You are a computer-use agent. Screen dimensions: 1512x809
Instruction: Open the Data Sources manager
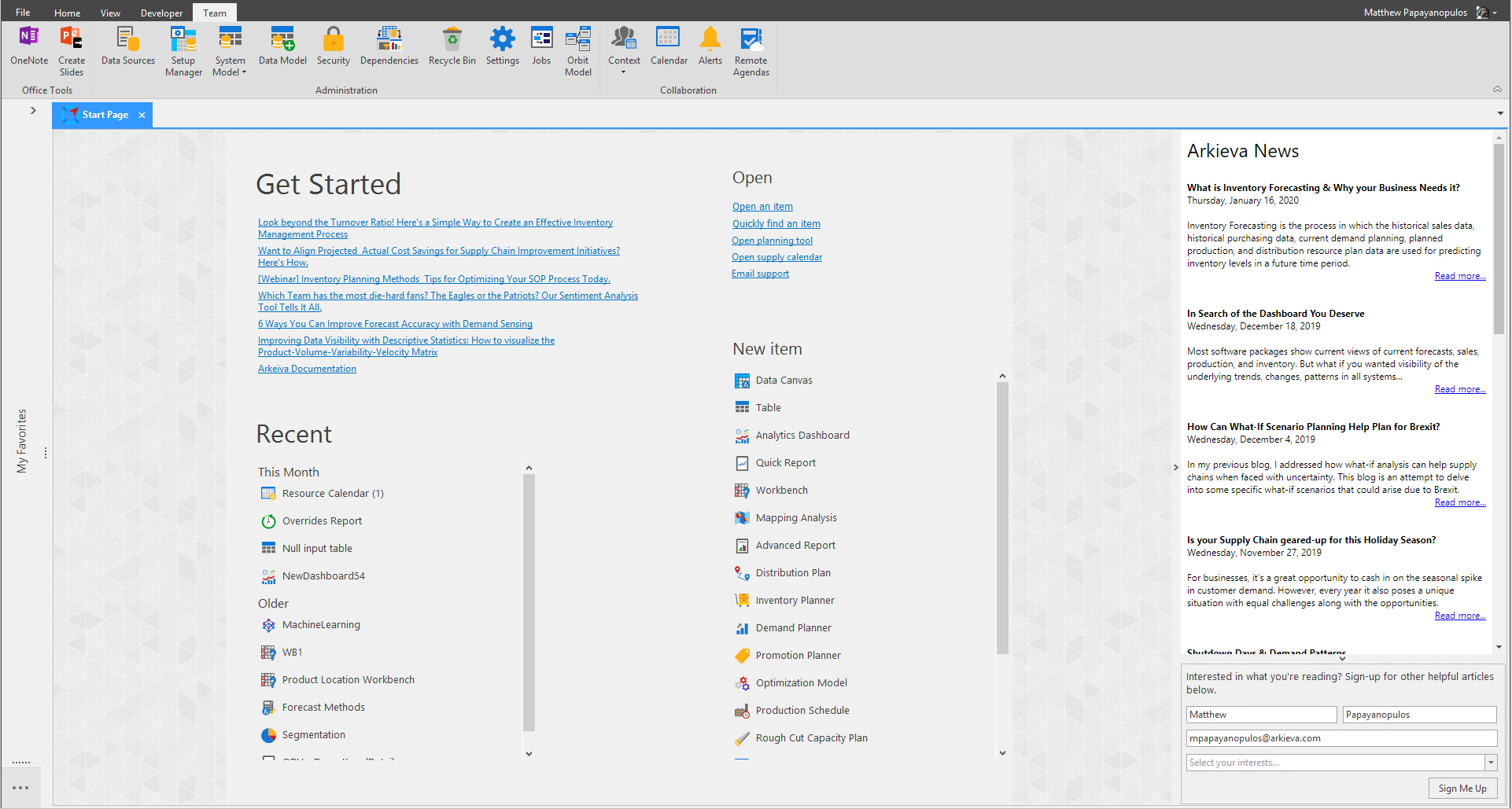point(128,46)
